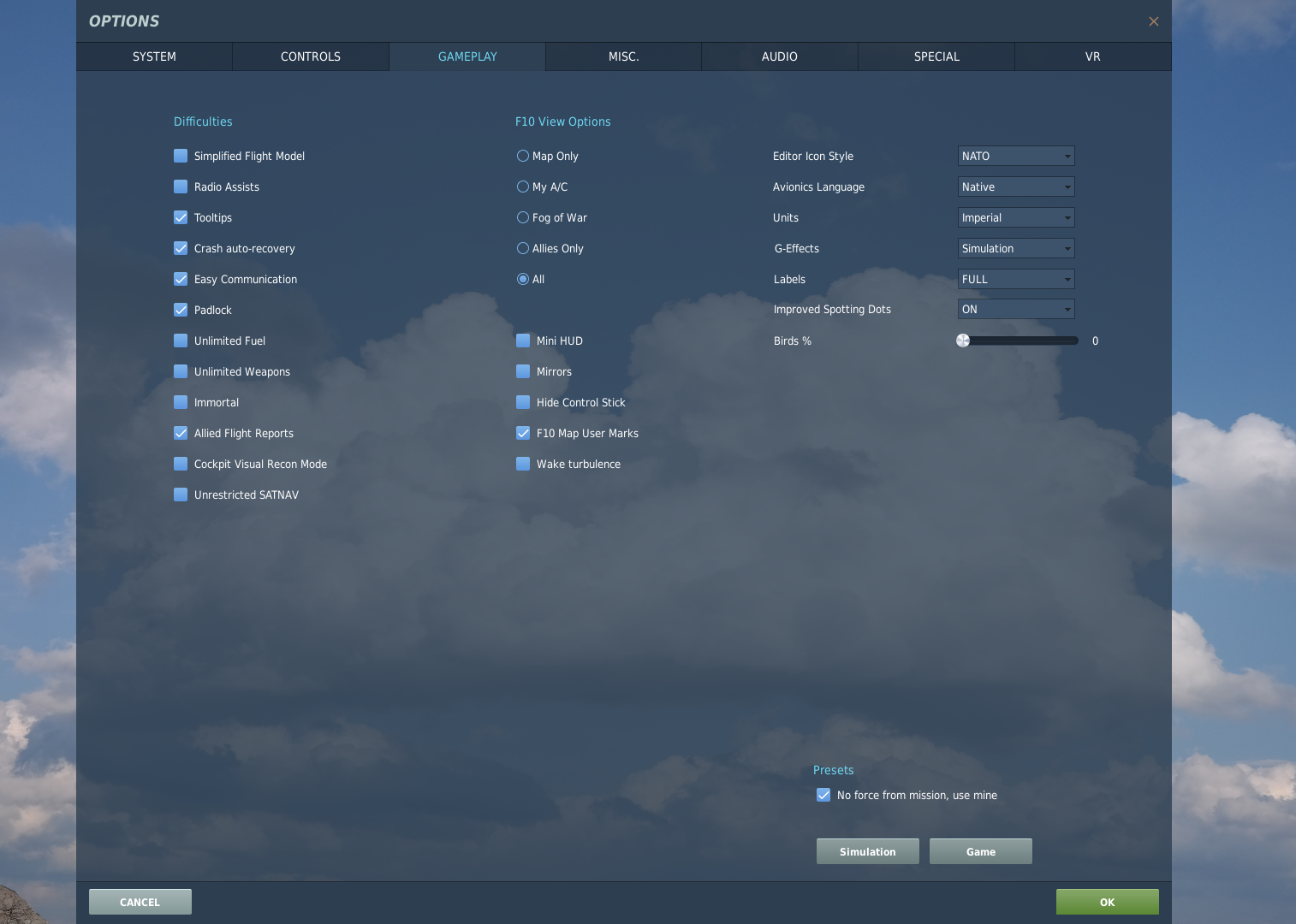Viewport: 1296px width, 924px height.
Task: Enable the Mini HUD checkbox
Action: point(523,341)
